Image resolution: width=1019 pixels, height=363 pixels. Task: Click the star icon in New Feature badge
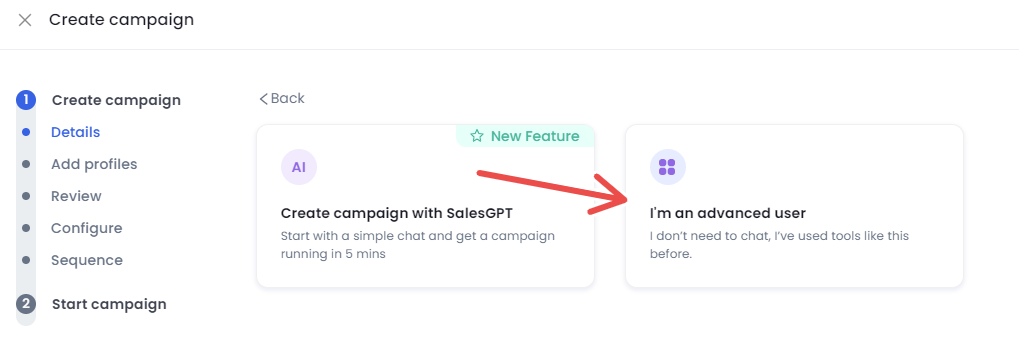tap(477, 136)
